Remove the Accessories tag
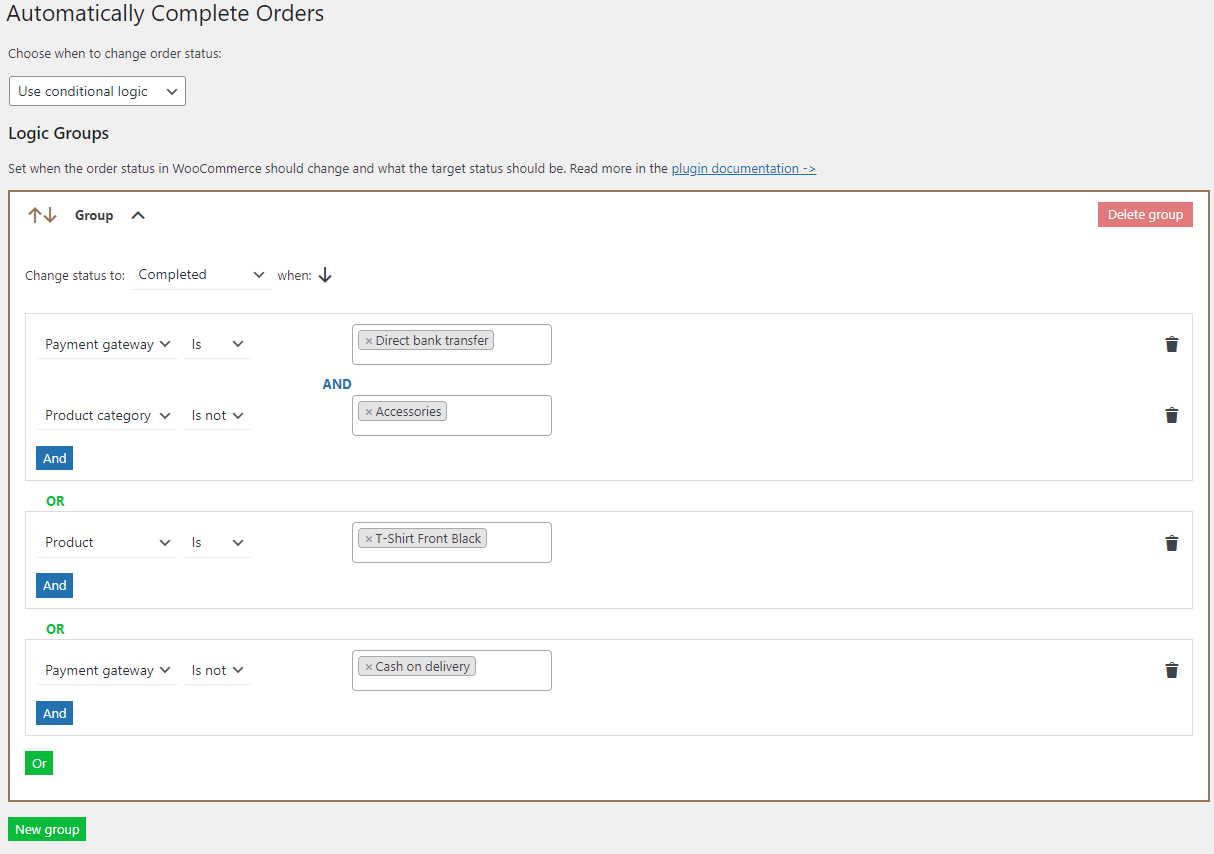The width and height of the screenshot is (1214, 854). point(368,410)
